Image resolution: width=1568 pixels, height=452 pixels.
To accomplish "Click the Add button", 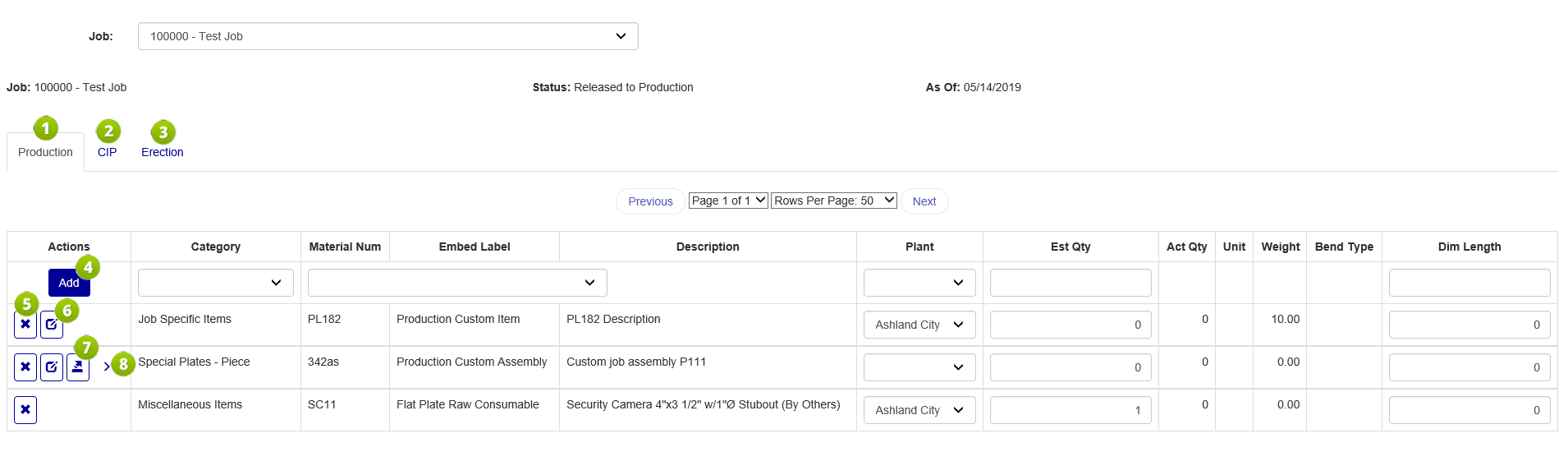I will [x=69, y=283].
